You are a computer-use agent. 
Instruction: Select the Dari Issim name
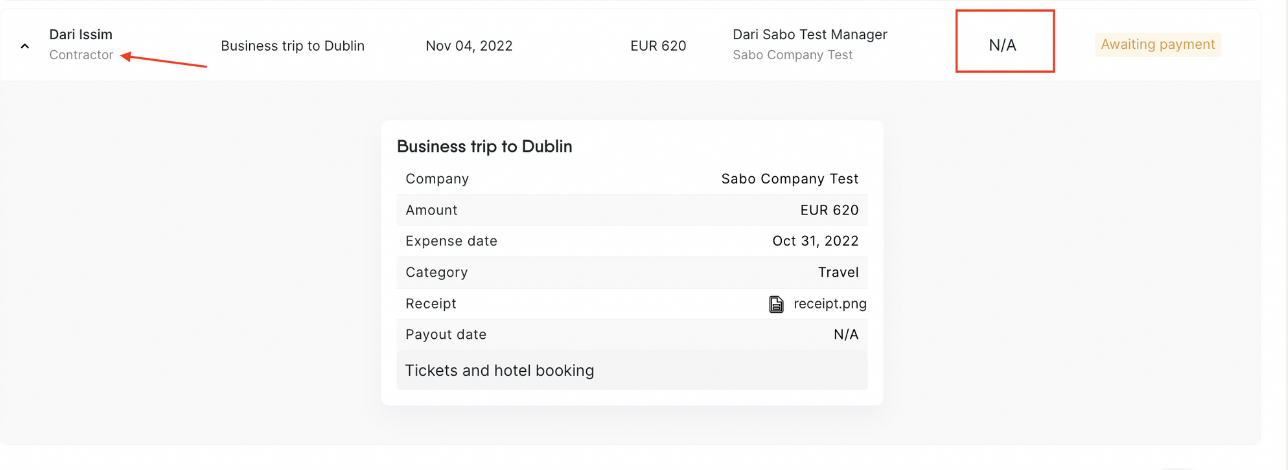pyautogui.click(x=80, y=35)
